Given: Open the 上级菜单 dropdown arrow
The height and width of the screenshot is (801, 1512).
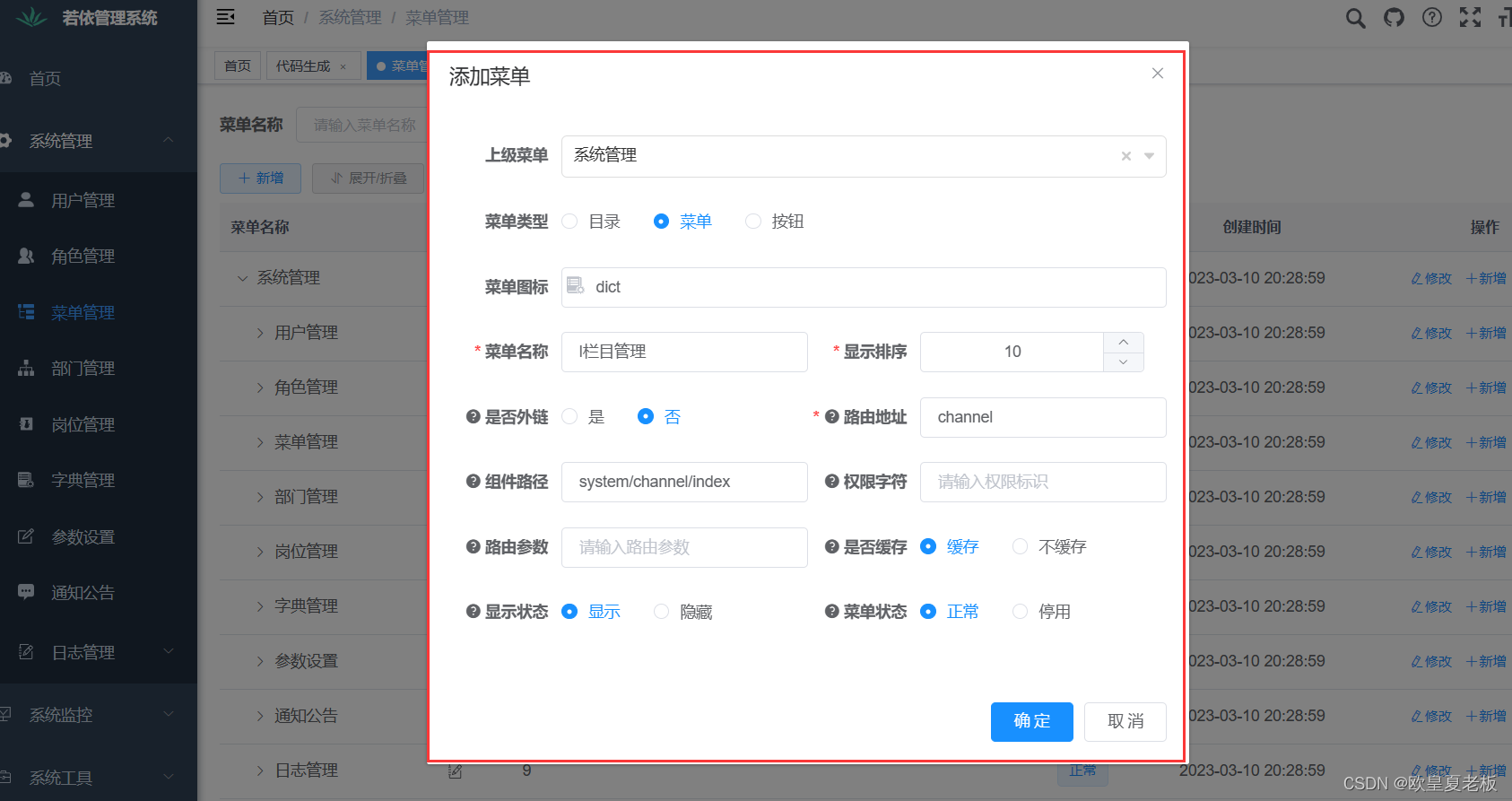Looking at the screenshot, I should [x=1149, y=156].
